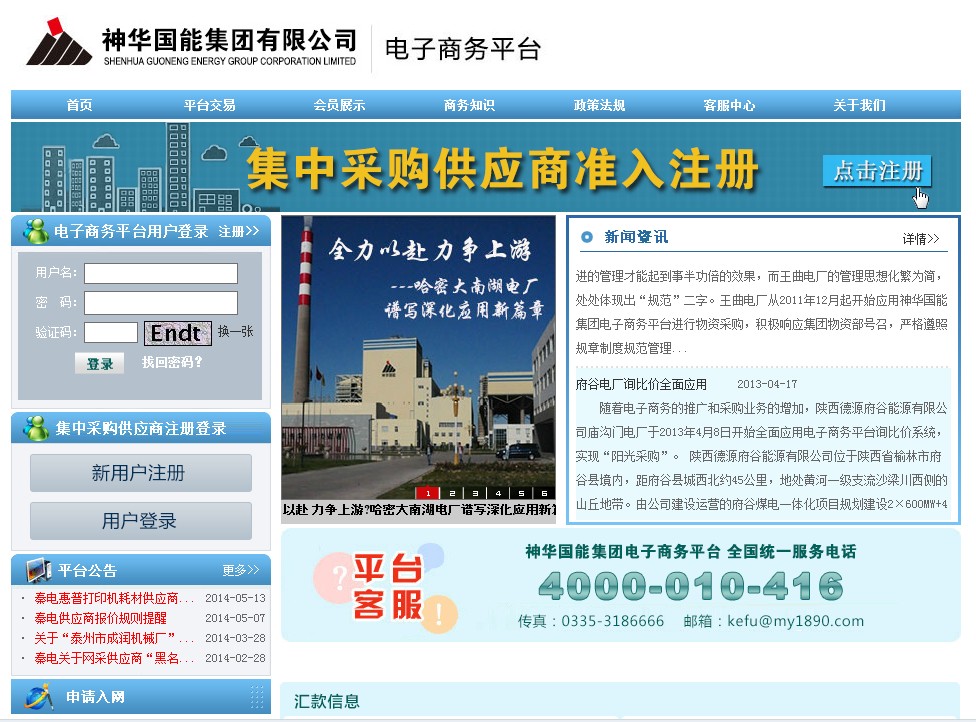Select slide 1 of the image carousel

coord(428,493)
